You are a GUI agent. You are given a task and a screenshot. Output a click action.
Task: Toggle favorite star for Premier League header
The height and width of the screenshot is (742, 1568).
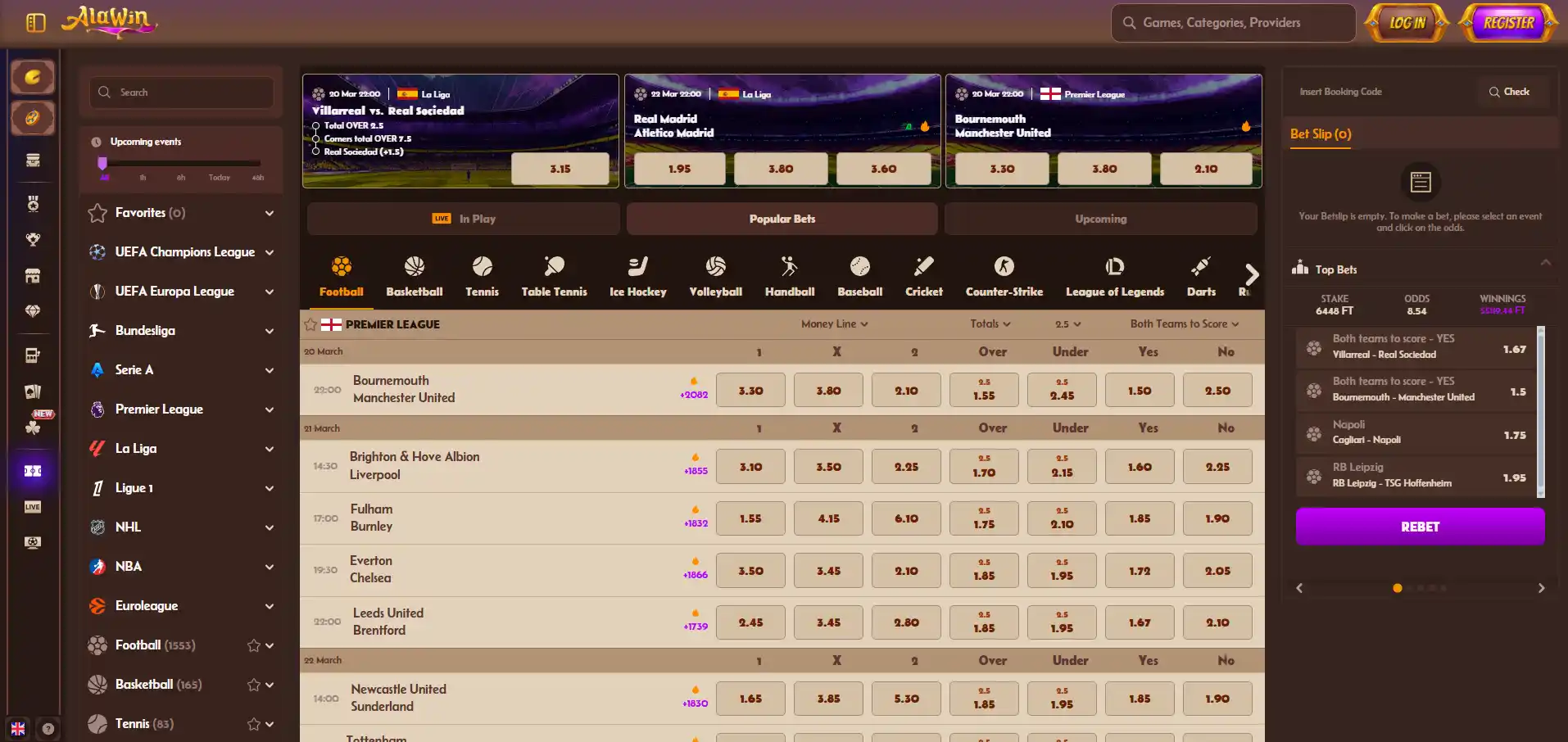(310, 324)
